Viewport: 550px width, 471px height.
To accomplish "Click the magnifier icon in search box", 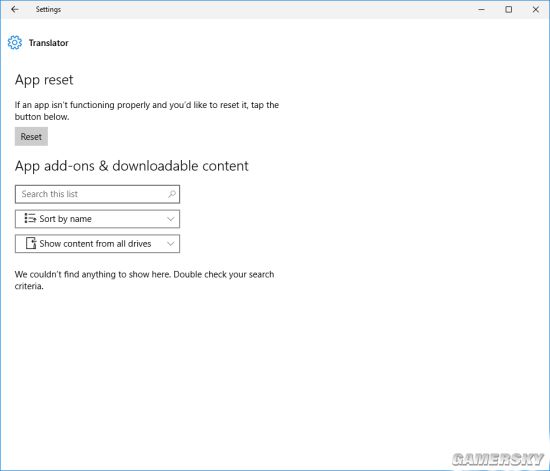I will pyautogui.click(x=172, y=194).
